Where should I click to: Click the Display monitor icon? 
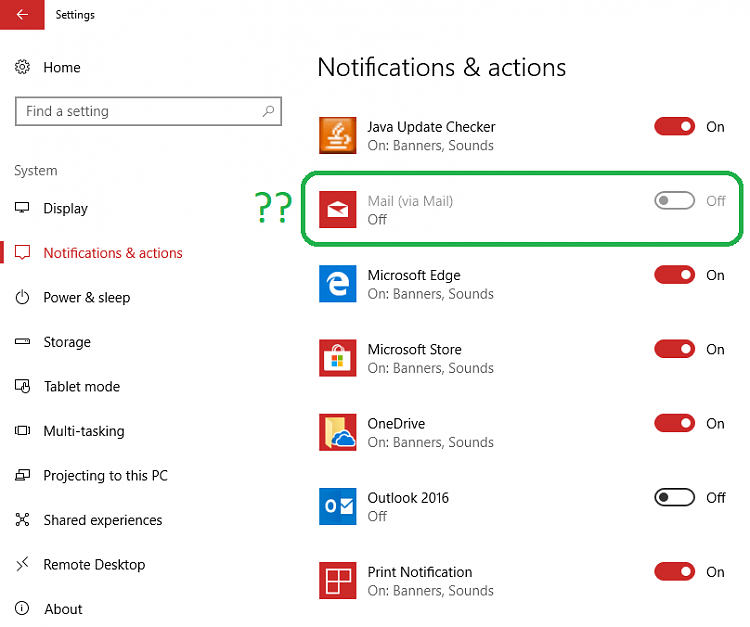coord(22,208)
